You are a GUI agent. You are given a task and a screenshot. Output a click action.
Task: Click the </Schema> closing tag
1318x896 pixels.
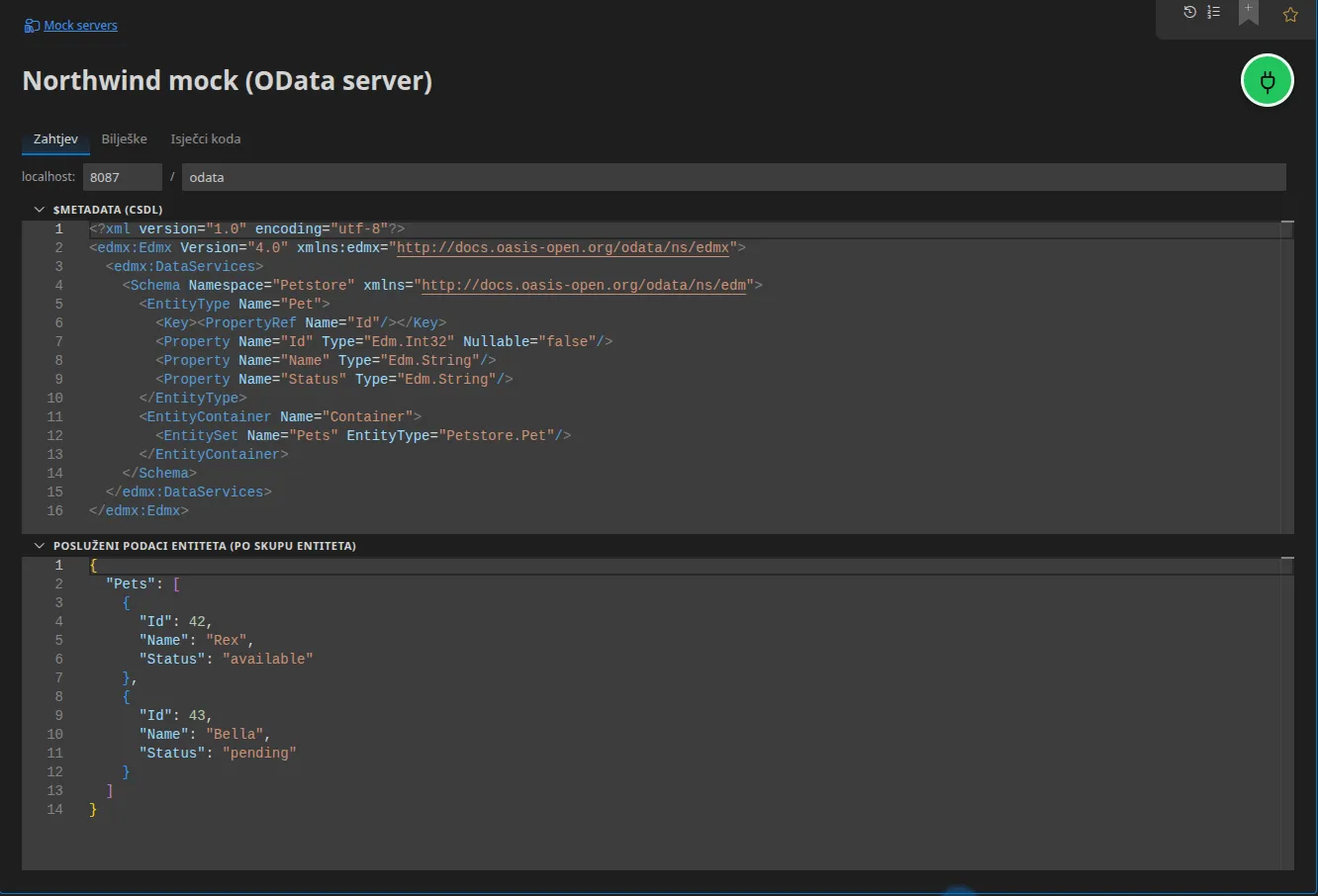[x=159, y=473]
